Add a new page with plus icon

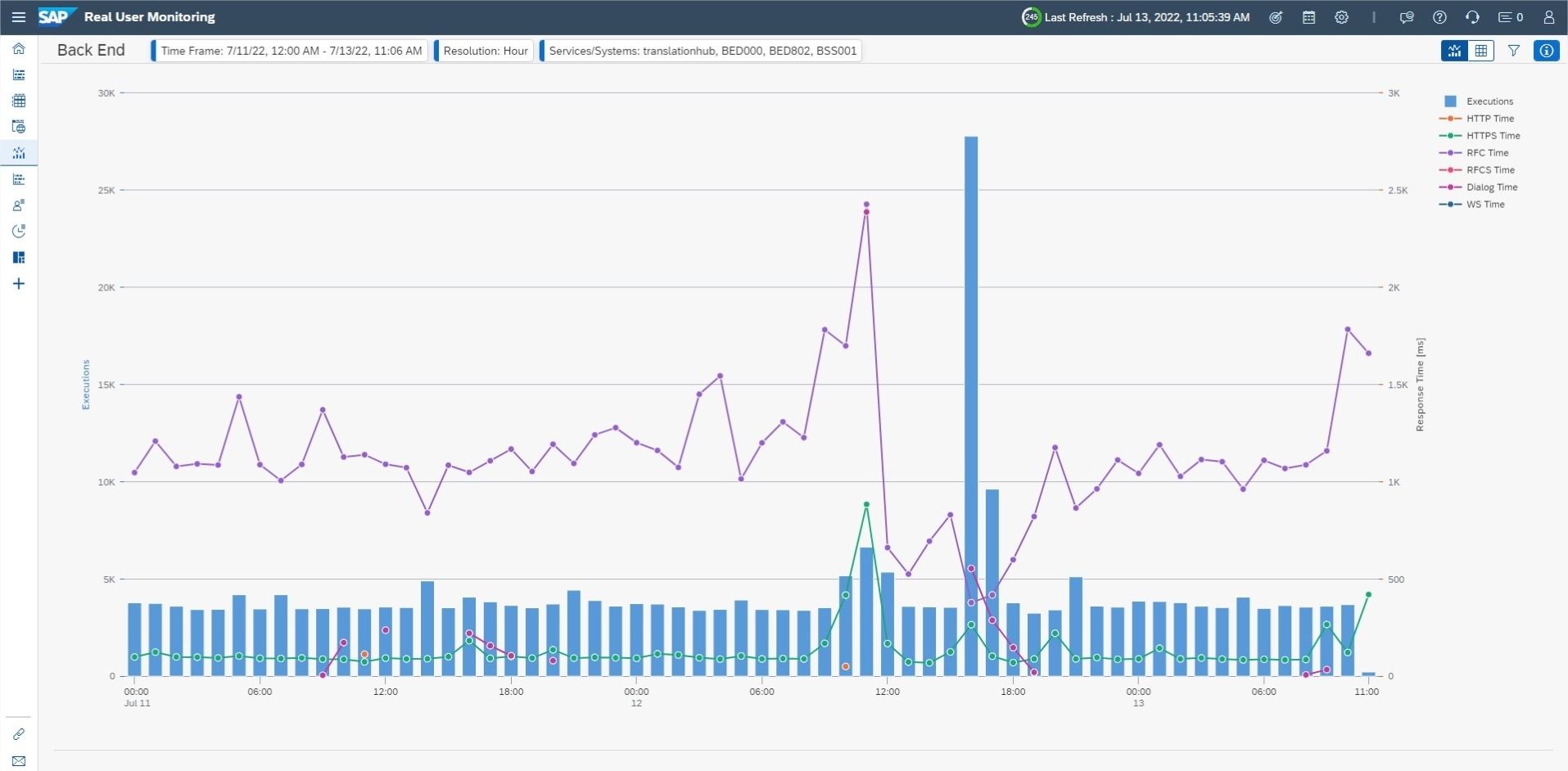click(19, 284)
